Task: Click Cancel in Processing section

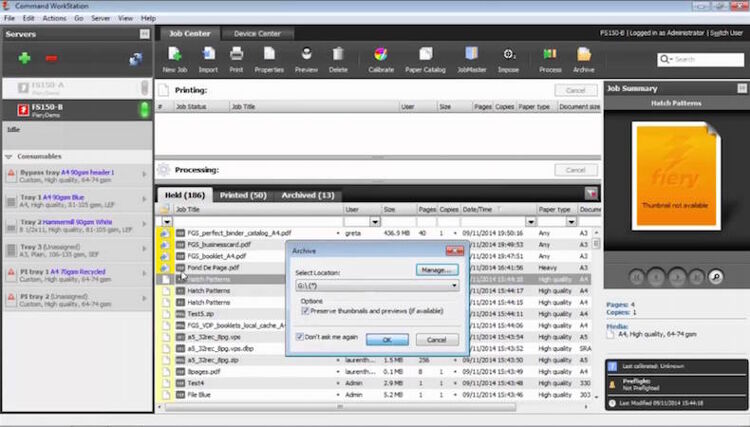Action: pyautogui.click(x=576, y=170)
